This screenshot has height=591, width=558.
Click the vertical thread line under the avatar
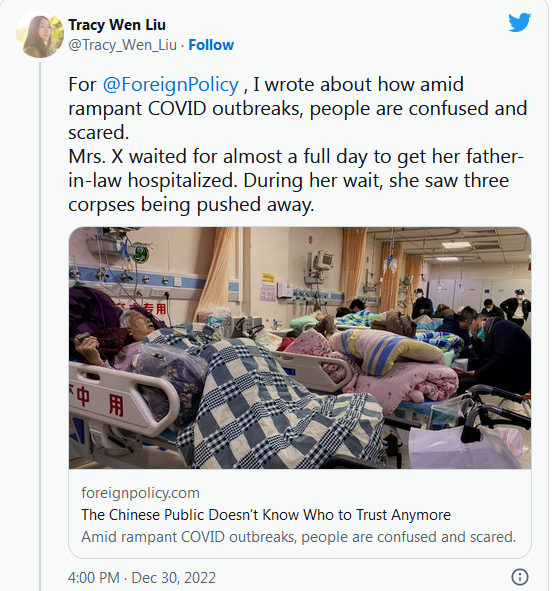coord(40,326)
